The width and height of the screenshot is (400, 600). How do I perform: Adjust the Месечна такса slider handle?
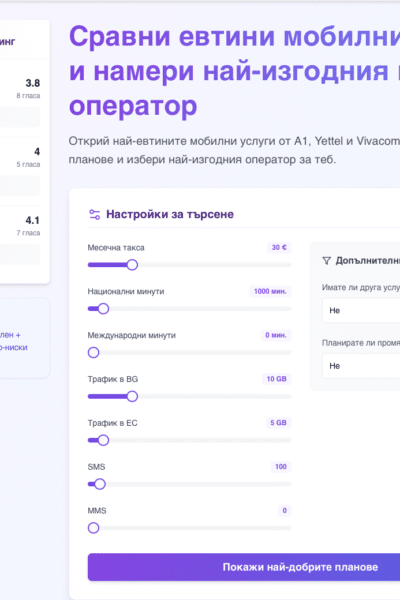[x=132, y=265]
